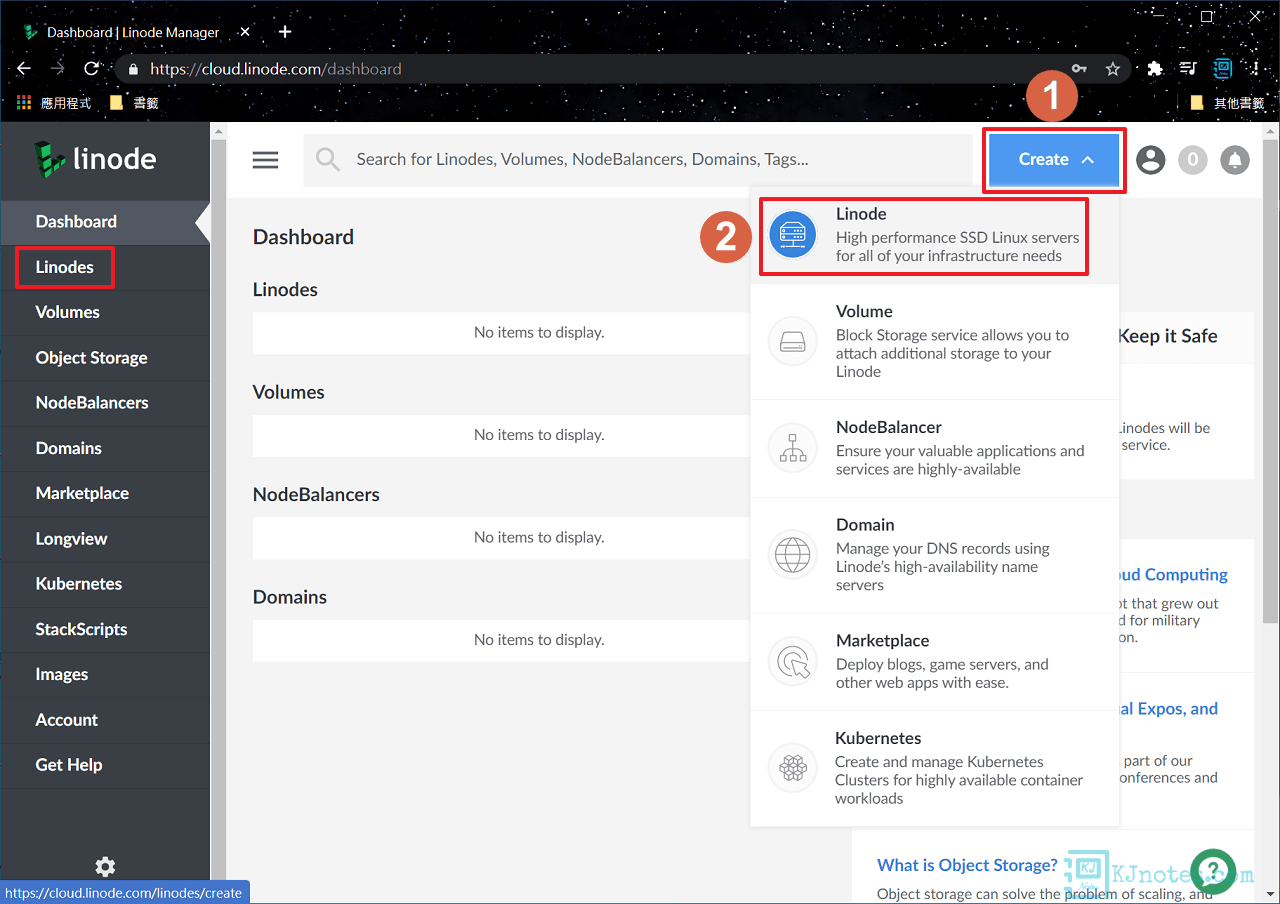Click the search magnifier icon
Screen dimensions: 1280x904
pyautogui.click(x=328, y=159)
